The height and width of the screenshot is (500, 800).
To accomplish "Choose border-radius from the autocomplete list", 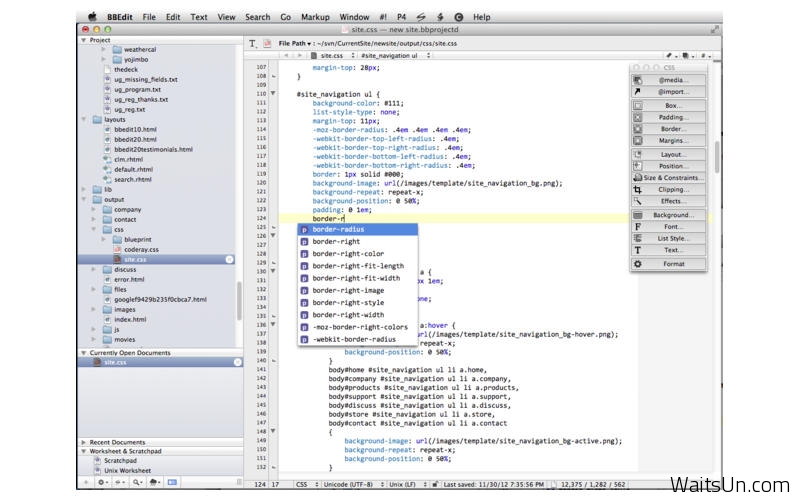I will coord(358,230).
